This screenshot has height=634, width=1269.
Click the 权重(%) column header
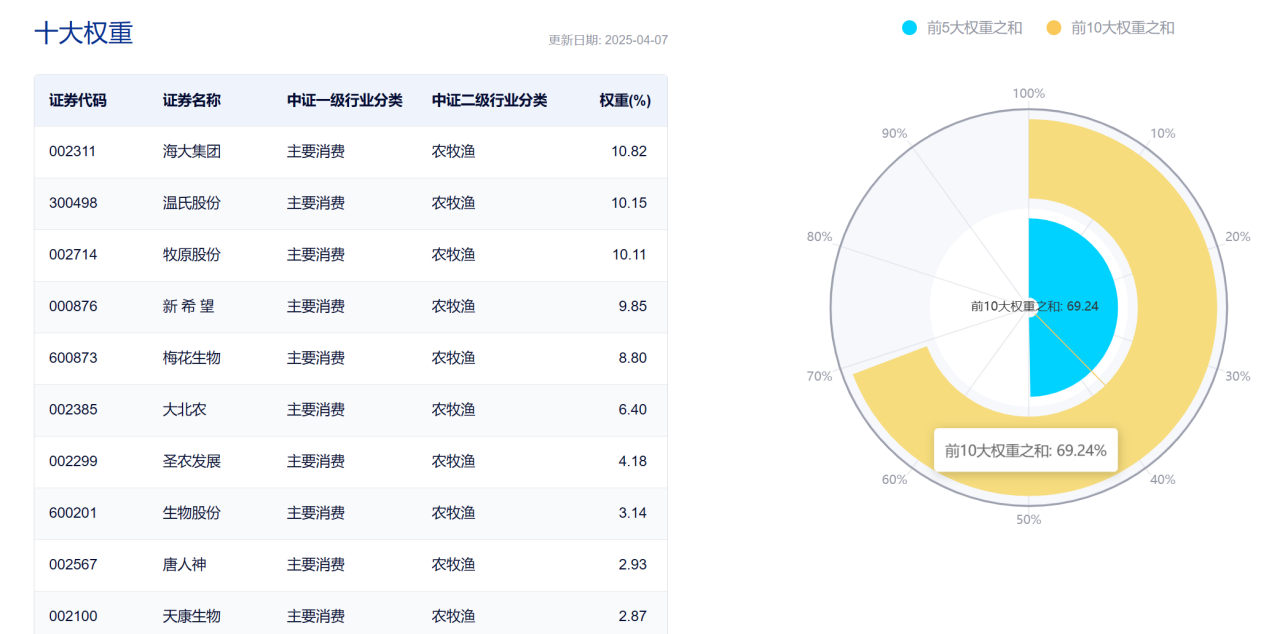click(x=625, y=100)
